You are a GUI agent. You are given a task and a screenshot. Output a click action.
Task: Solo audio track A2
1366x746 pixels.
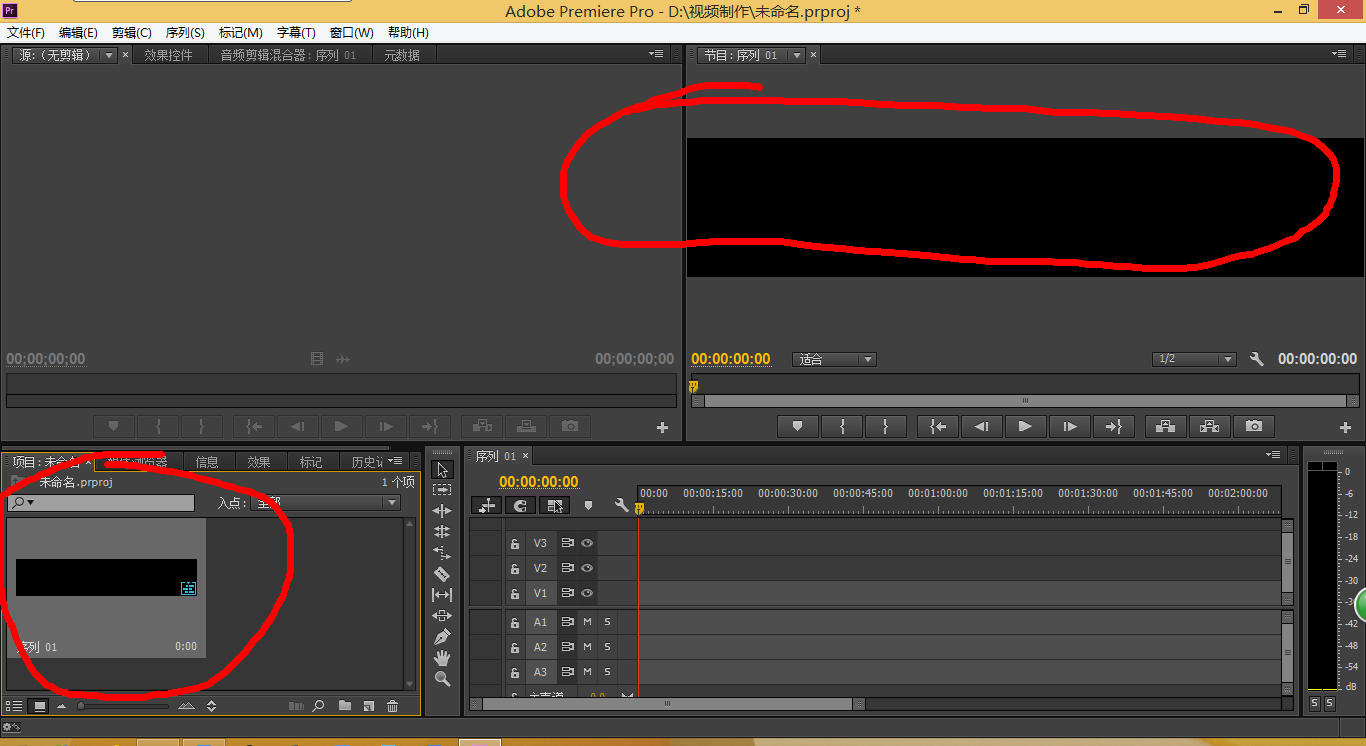607,647
